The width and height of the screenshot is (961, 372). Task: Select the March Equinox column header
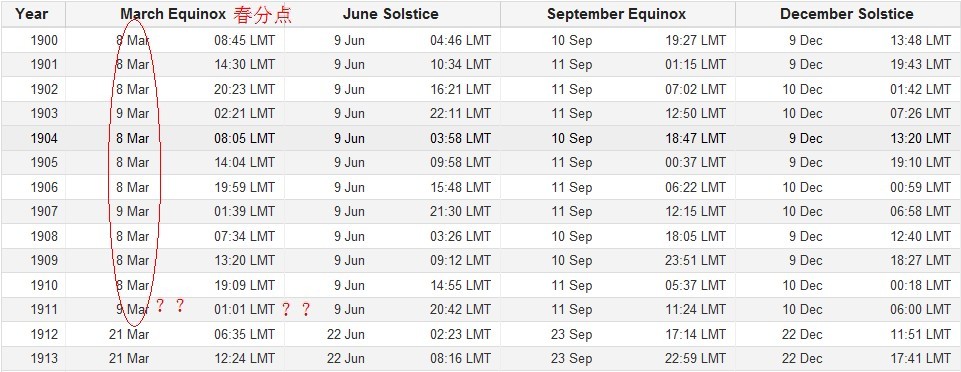(173, 13)
